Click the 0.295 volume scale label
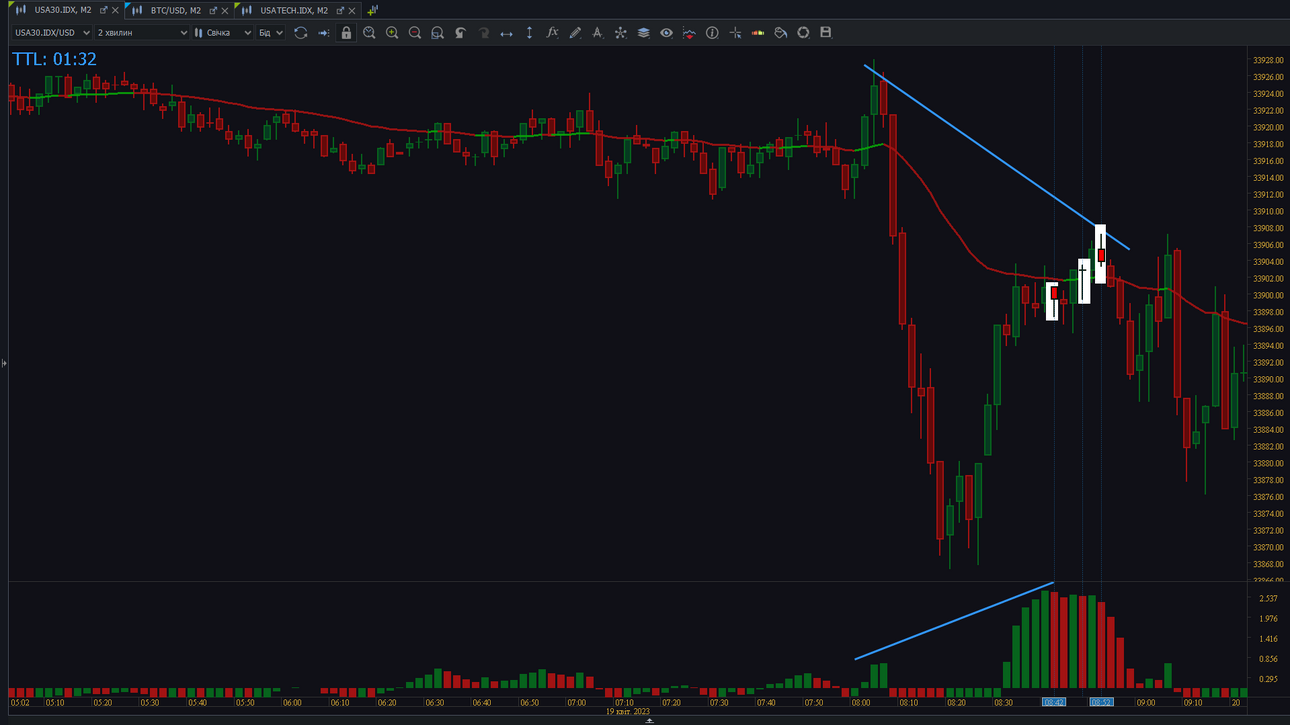Image resolution: width=1290 pixels, height=725 pixels. pos(1268,680)
